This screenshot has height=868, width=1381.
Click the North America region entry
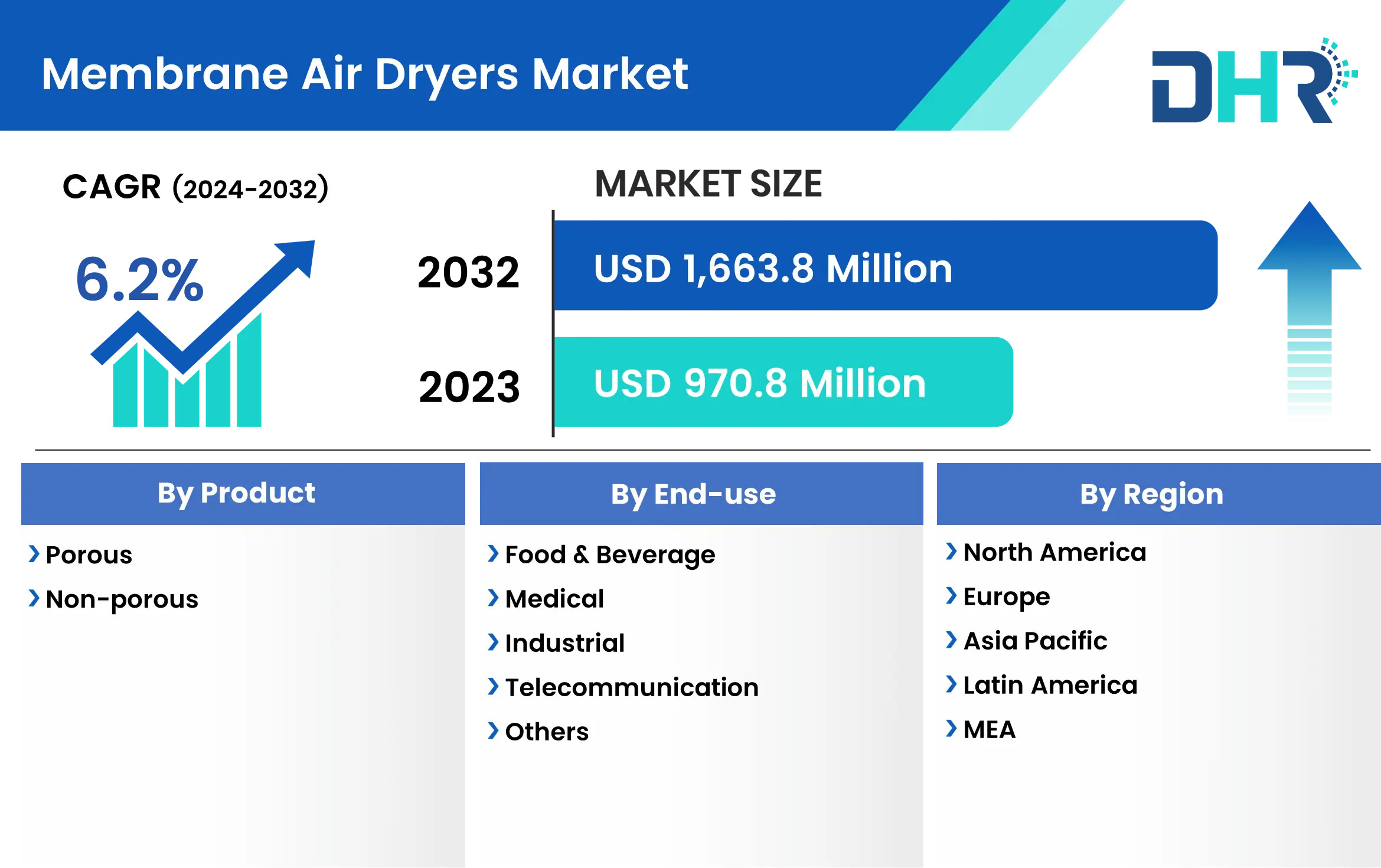(x=1055, y=552)
